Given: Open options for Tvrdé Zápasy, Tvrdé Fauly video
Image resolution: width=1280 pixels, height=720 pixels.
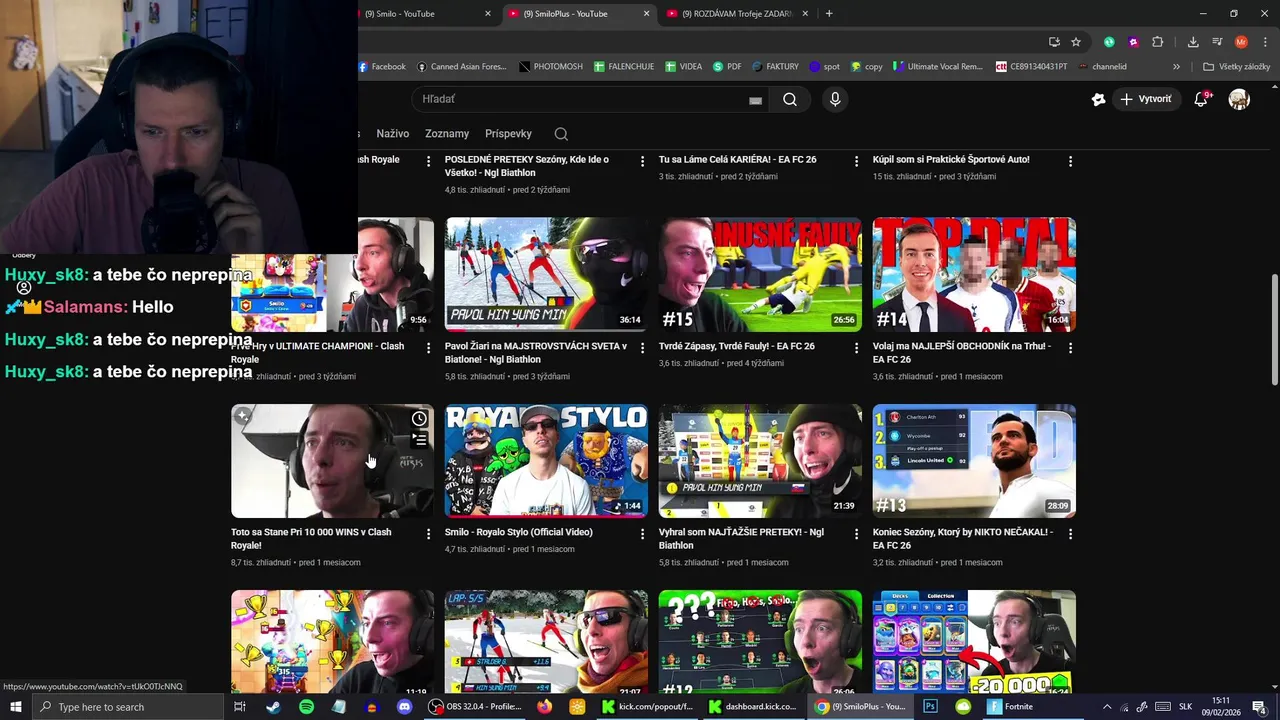Looking at the screenshot, I should tap(857, 348).
